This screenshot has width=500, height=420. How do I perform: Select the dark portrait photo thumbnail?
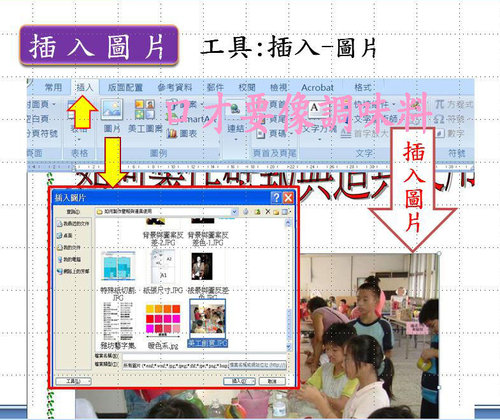pos(202,266)
